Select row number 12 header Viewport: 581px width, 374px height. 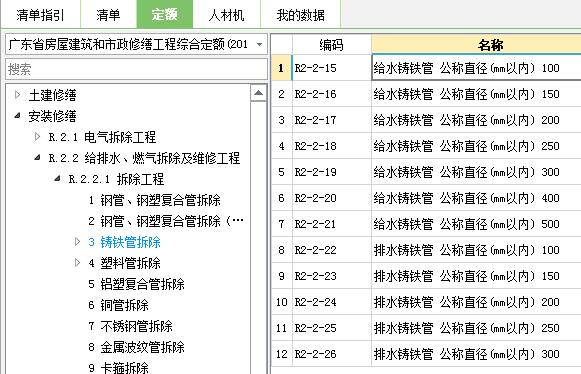point(281,354)
